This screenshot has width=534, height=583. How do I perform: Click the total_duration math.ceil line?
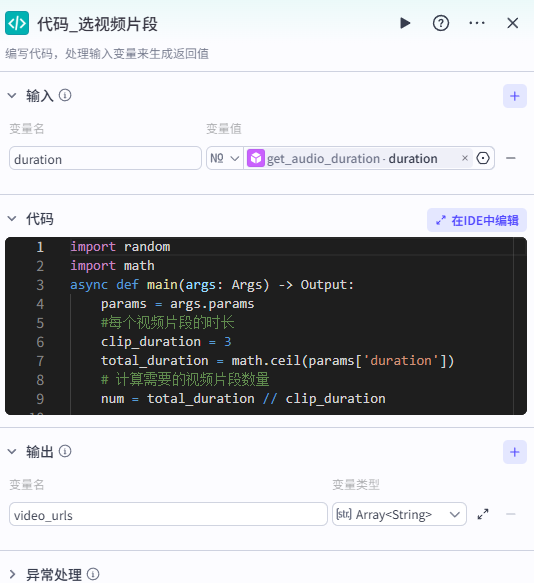[277, 361]
